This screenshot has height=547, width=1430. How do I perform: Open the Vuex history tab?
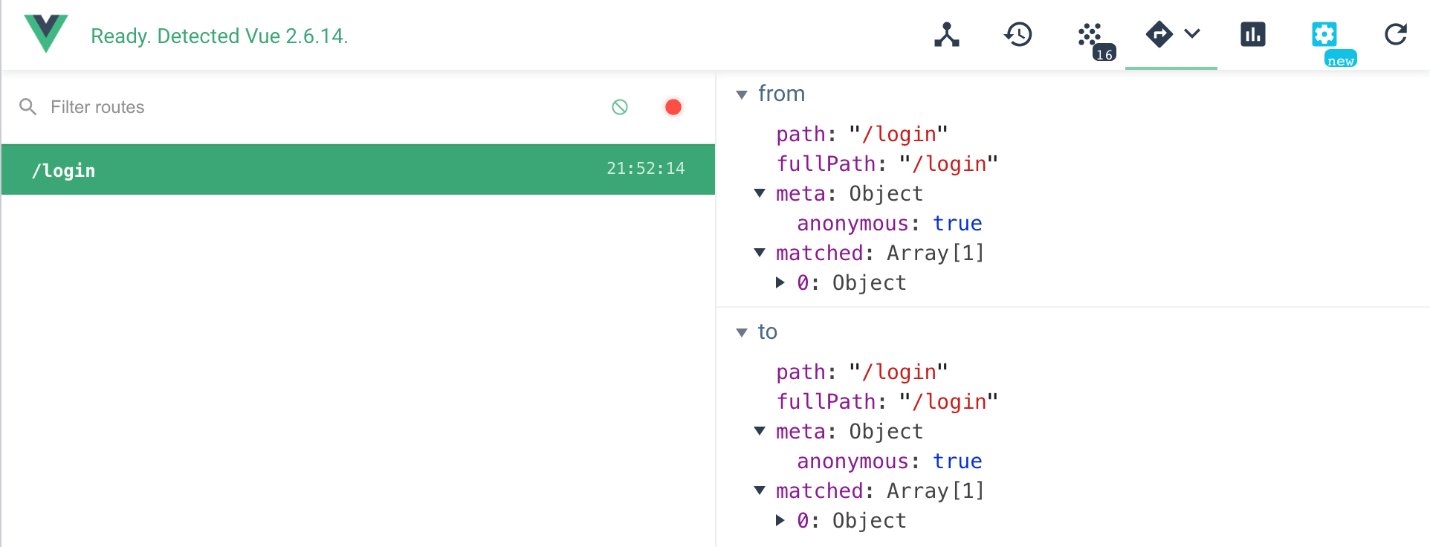1018,35
